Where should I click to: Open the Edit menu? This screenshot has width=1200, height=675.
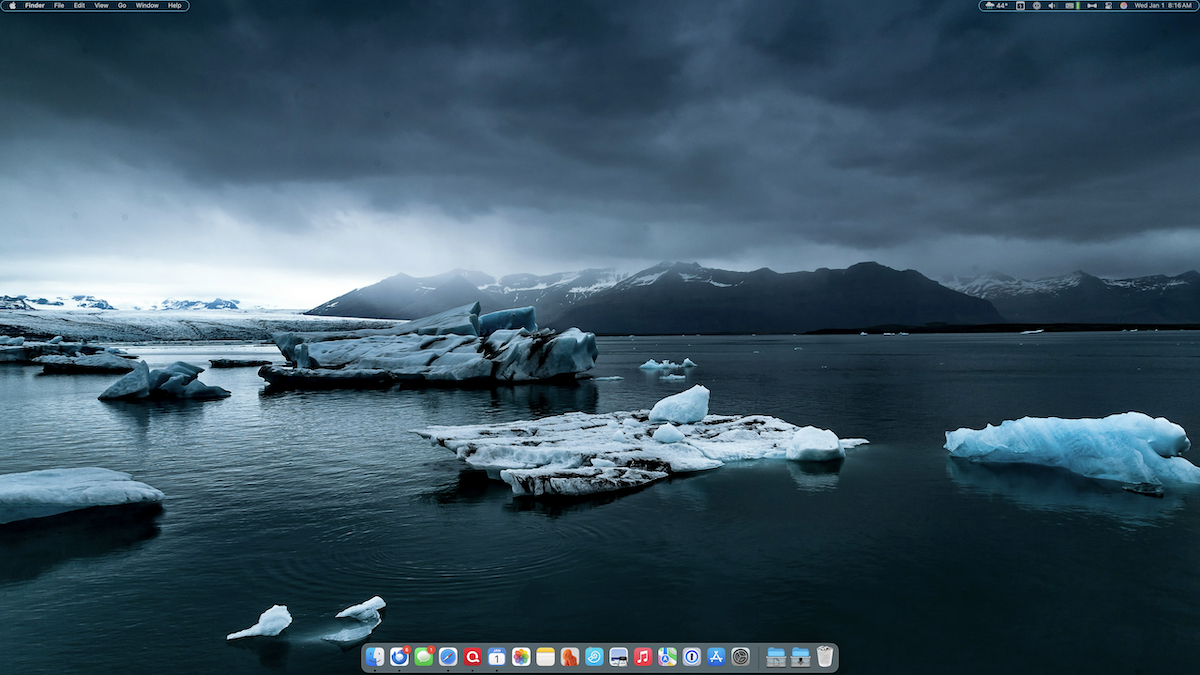point(79,5)
